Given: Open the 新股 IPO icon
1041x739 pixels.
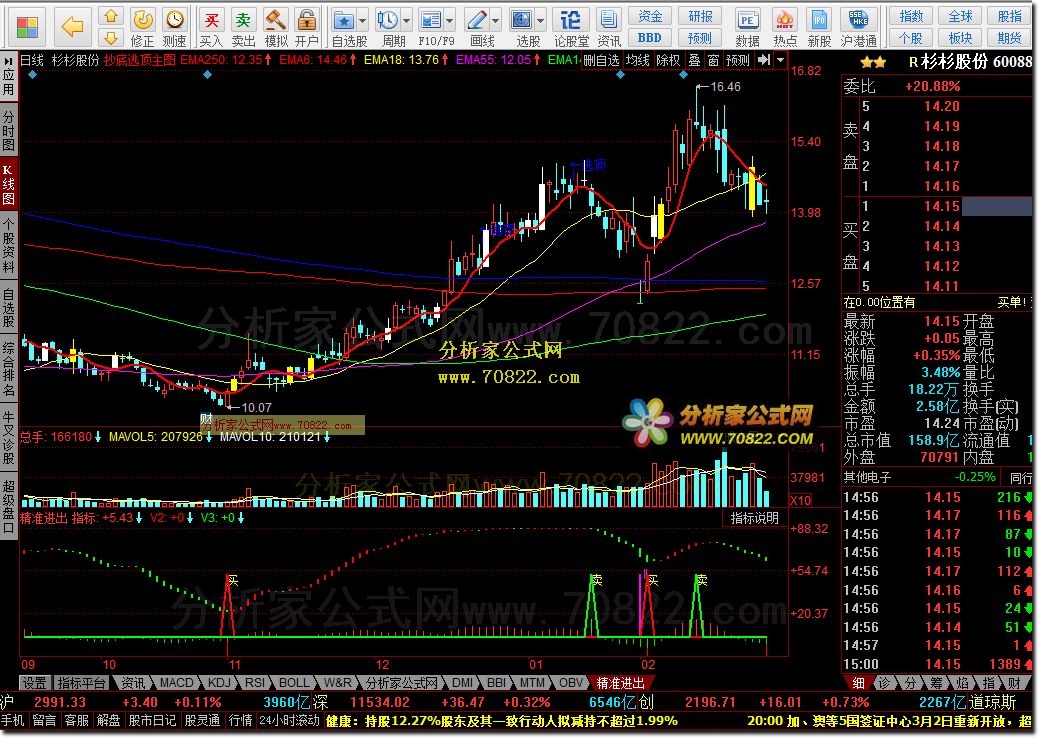Looking at the screenshot, I should coord(819,28).
